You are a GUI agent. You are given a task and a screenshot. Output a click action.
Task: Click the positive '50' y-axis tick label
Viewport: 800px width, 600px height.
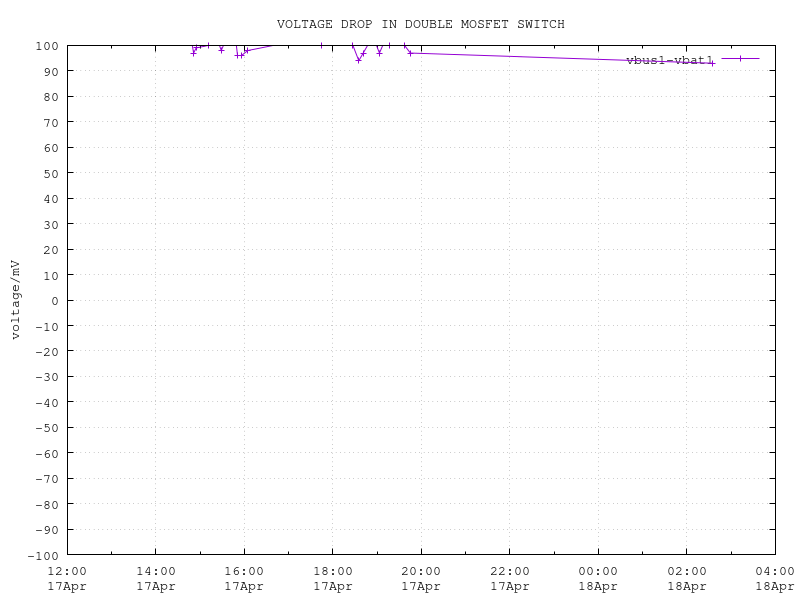51,173
